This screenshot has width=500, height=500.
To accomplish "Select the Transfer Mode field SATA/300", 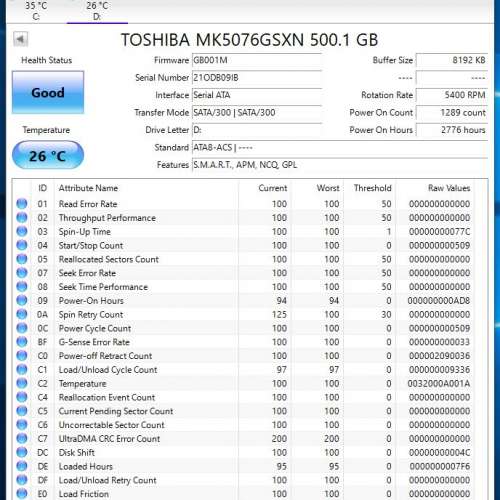I will click(257, 112).
